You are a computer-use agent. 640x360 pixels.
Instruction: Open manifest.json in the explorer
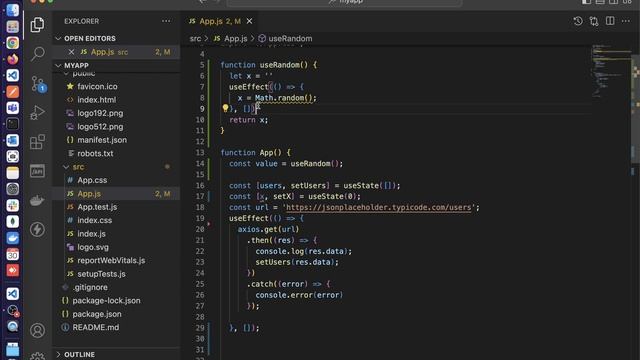pos(102,140)
